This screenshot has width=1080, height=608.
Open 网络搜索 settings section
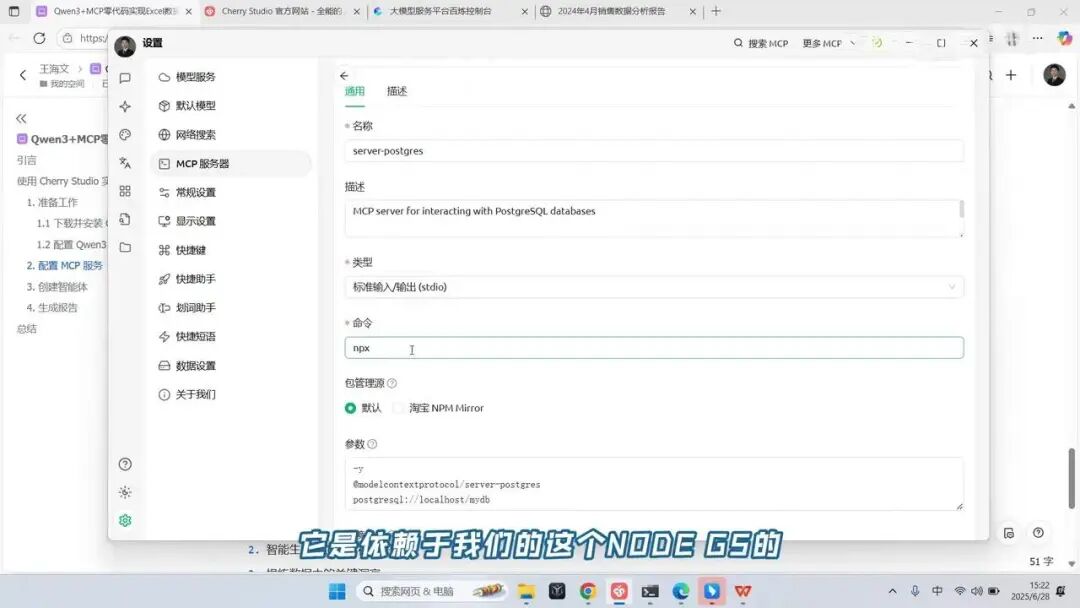231,134
